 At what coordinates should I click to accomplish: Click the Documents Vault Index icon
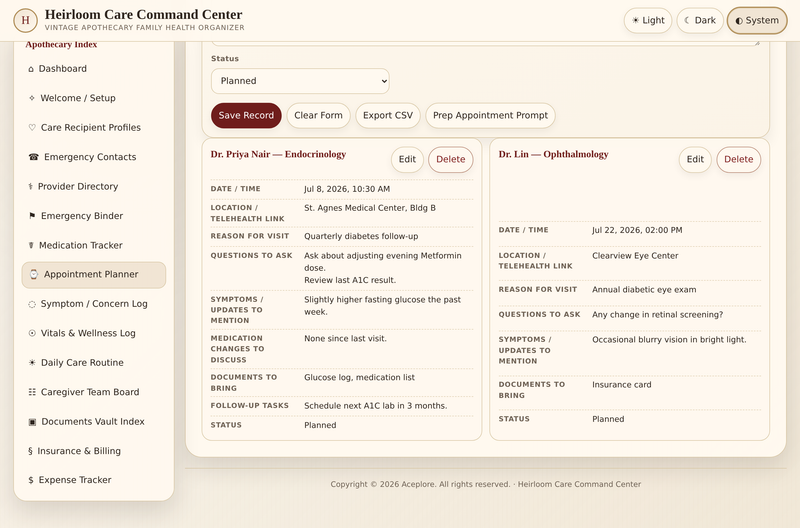click(32, 422)
